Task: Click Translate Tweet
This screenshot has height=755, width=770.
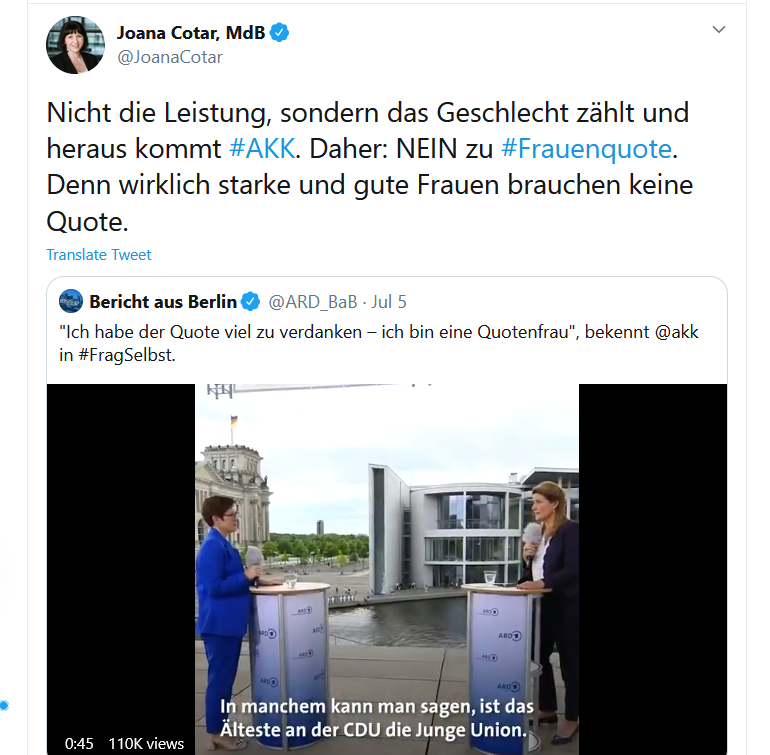Action: [99, 254]
